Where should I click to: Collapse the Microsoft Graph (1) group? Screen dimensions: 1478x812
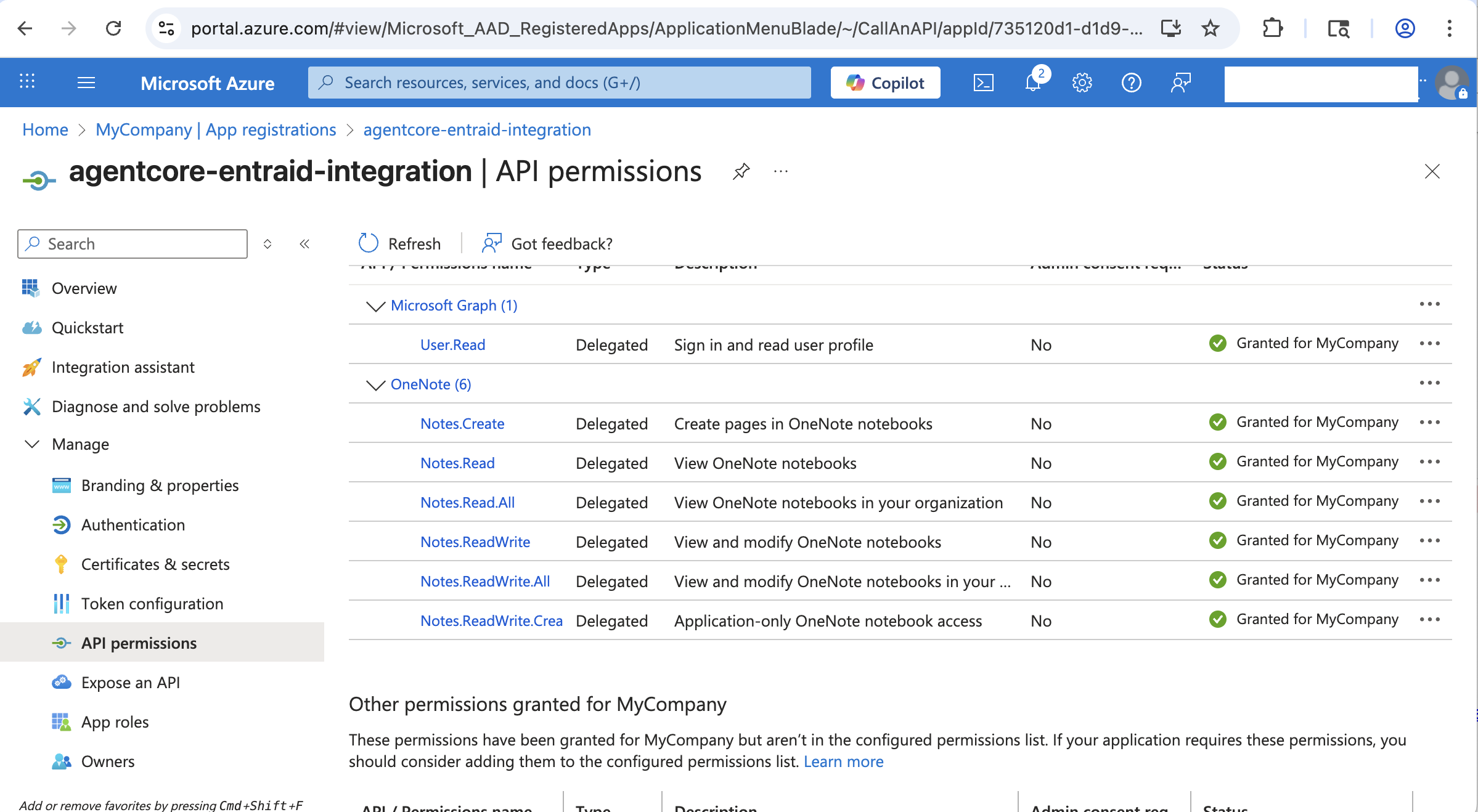[x=375, y=306]
